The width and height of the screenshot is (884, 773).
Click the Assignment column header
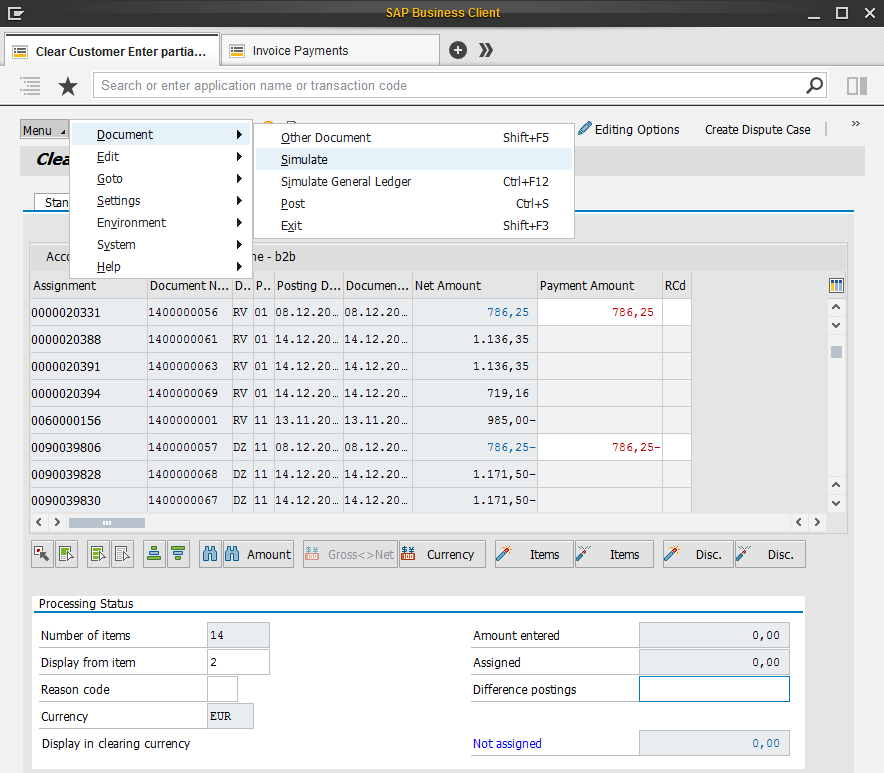[89, 285]
